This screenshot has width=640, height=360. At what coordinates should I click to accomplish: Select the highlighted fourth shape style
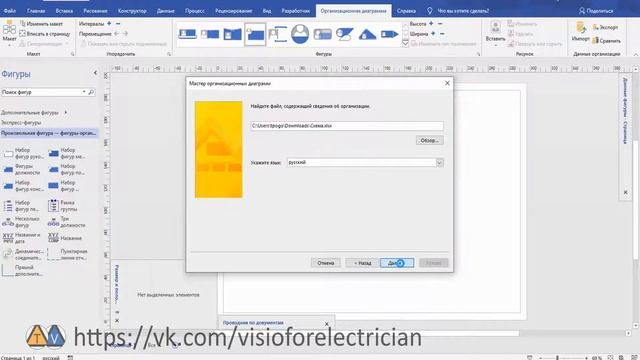[x=255, y=34]
